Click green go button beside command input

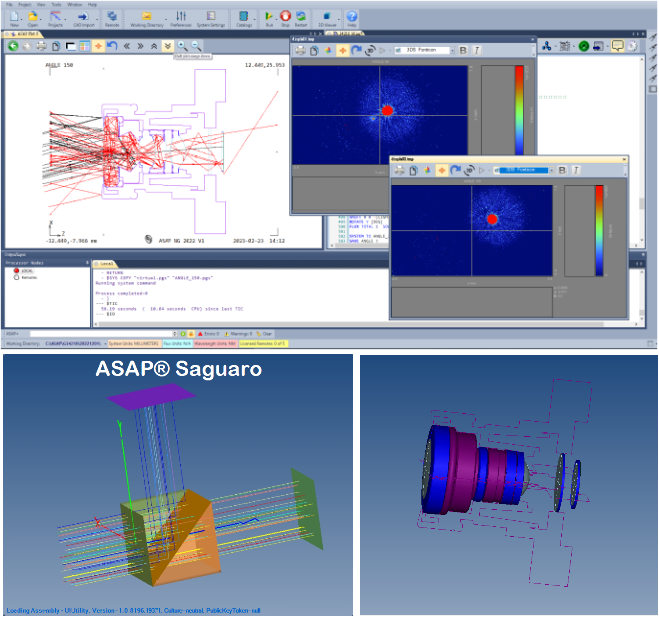pyautogui.click(x=183, y=334)
